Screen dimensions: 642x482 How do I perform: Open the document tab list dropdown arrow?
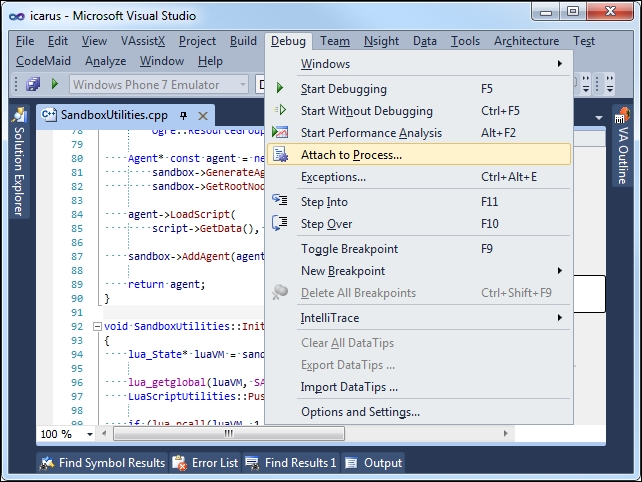pos(599,118)
